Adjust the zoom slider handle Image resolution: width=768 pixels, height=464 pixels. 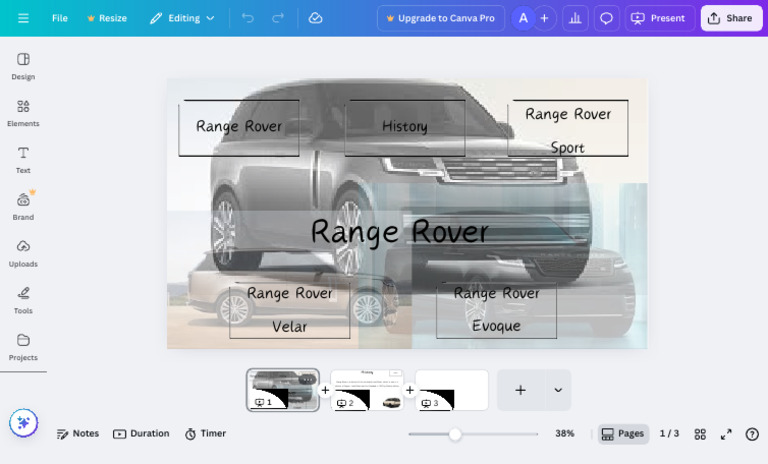[455, 434]
